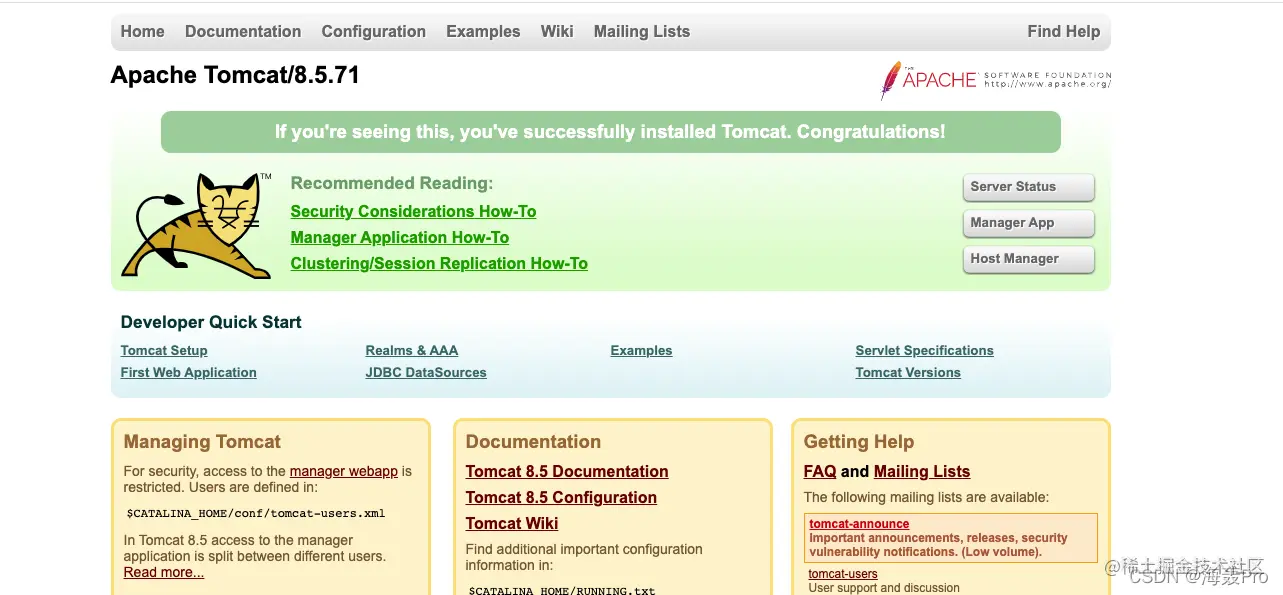Screen dimensions: 1283x595
Task: Go to Configuration in the top bar
Action: pyautogui.click(x=374, y=32)
